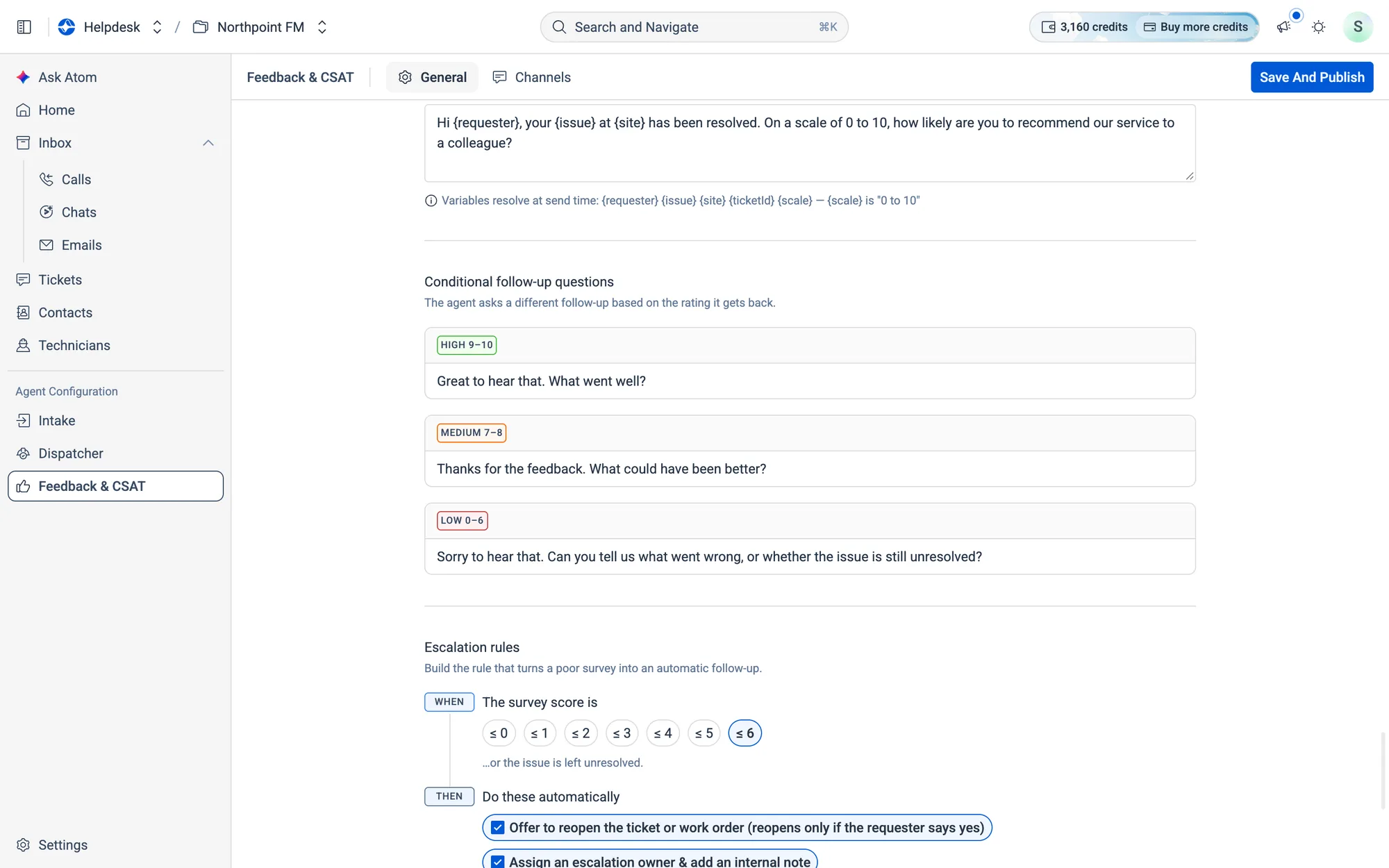The image size is (1389, 868).
Task: Collapse the sidebar panel icon
Action: [x=24, y=27]
